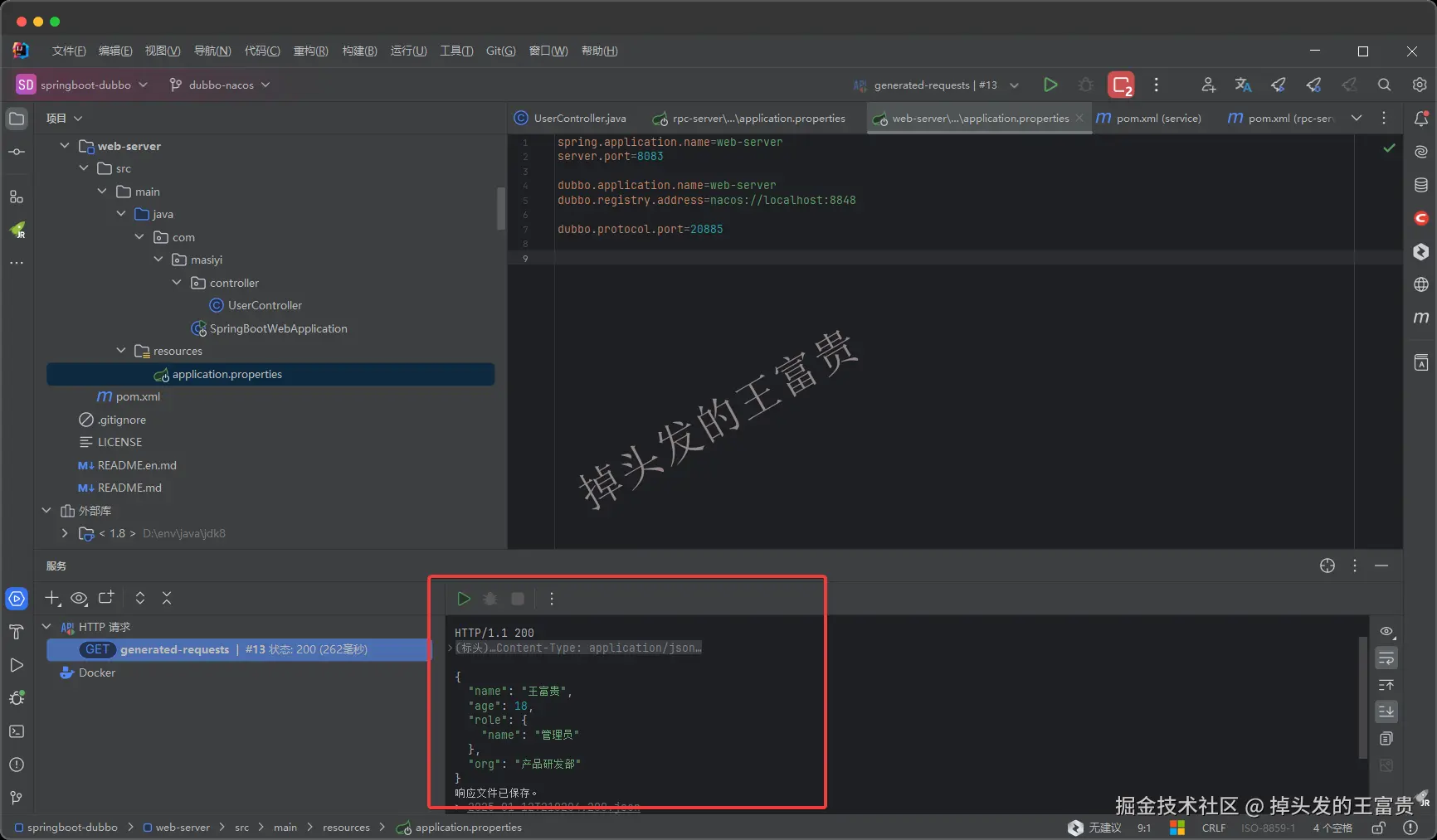The image size is (1437, 840).
Task: Open the Git(G) menu
Action: pyautogui.click(x=500, y=51)
